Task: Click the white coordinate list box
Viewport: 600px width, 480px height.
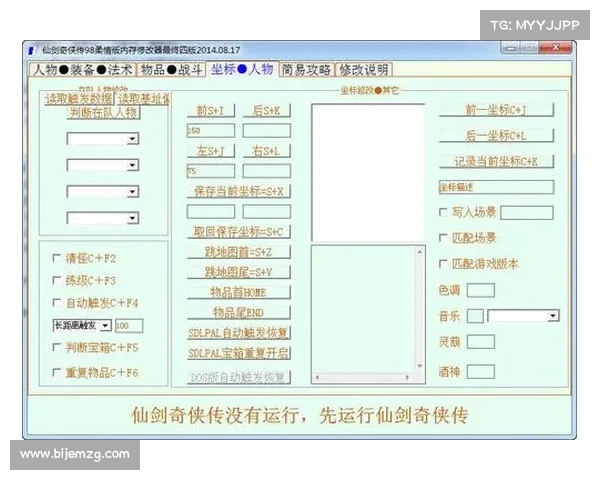Action: tap(368, 172)
